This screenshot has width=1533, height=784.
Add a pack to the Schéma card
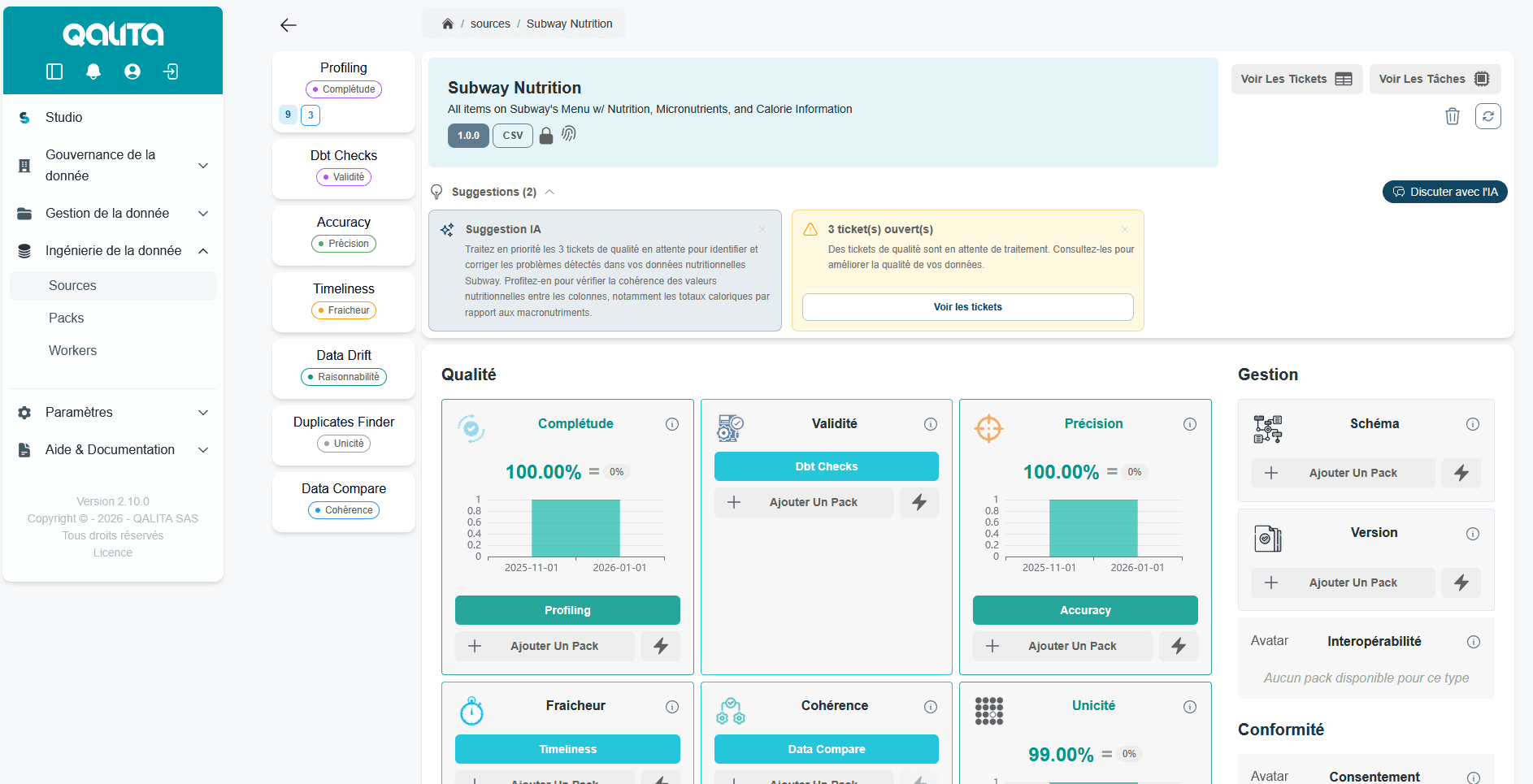coord(1343,473)
